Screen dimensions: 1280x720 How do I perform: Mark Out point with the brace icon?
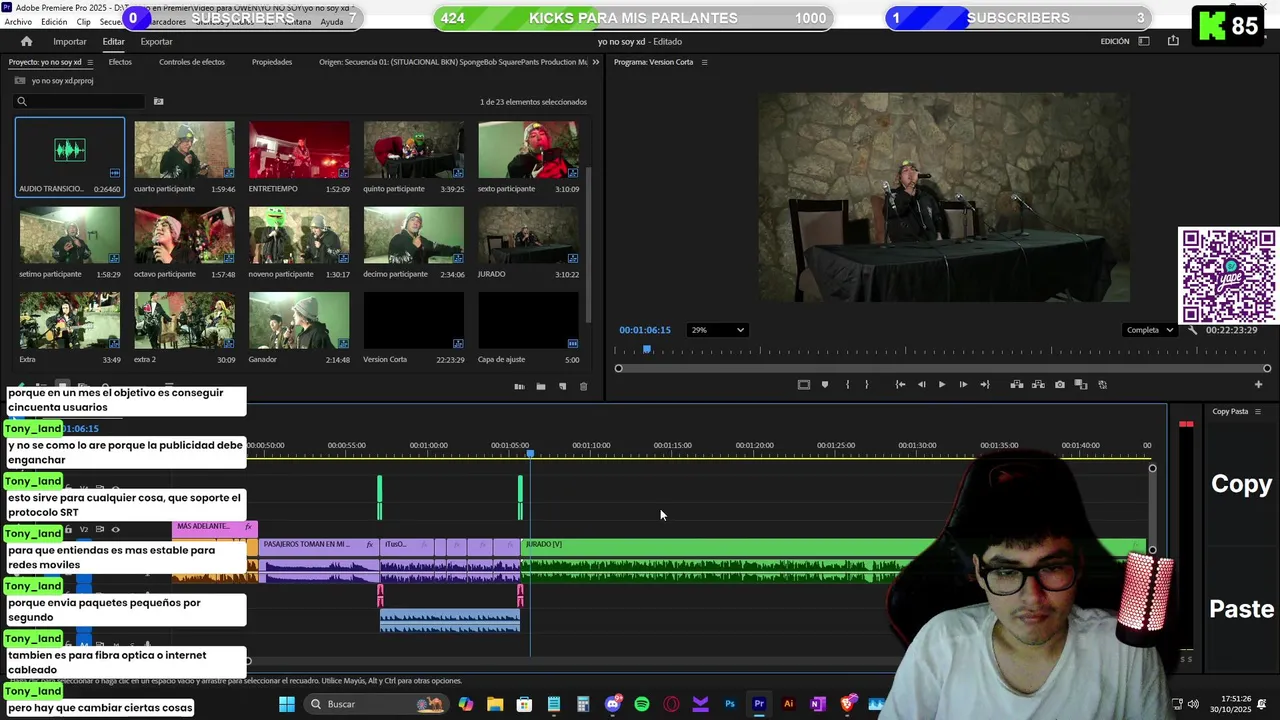[866, 384]
